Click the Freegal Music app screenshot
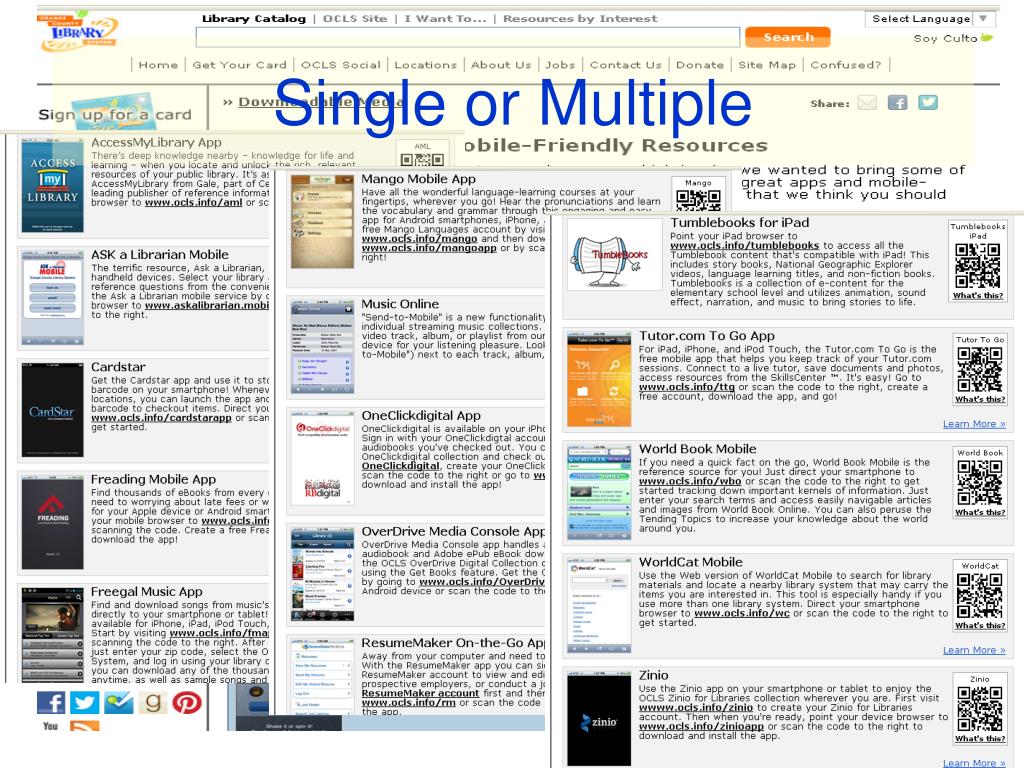Viewport: 1024px width, 768px height. (x=52, y=635)
